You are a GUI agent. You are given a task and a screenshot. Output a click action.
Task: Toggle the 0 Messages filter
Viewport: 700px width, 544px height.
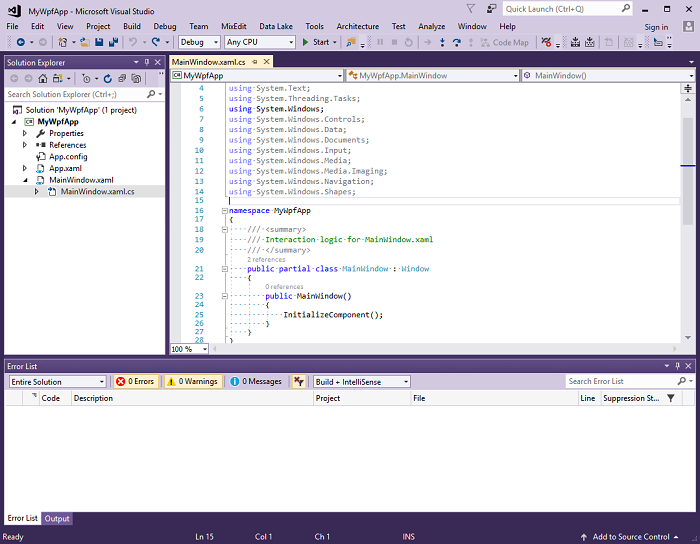pos(256,381)
